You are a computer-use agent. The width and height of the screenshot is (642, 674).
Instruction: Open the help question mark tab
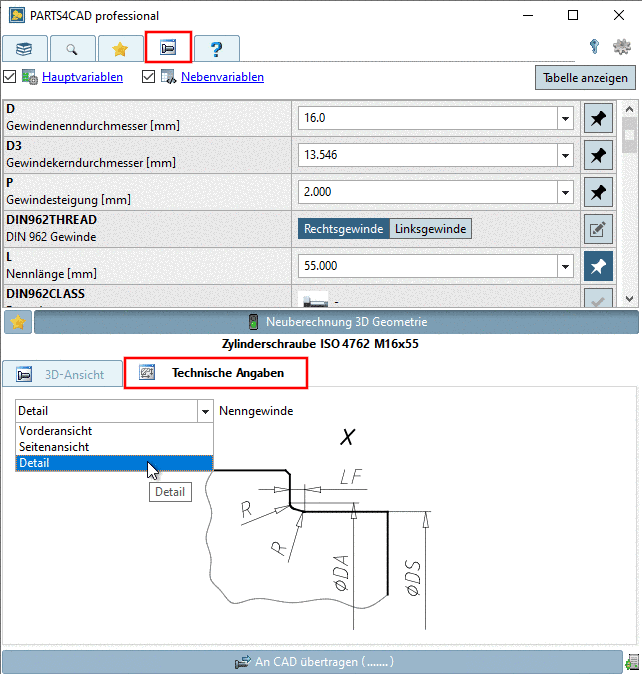pyautogui.click(x=217, y=49)
